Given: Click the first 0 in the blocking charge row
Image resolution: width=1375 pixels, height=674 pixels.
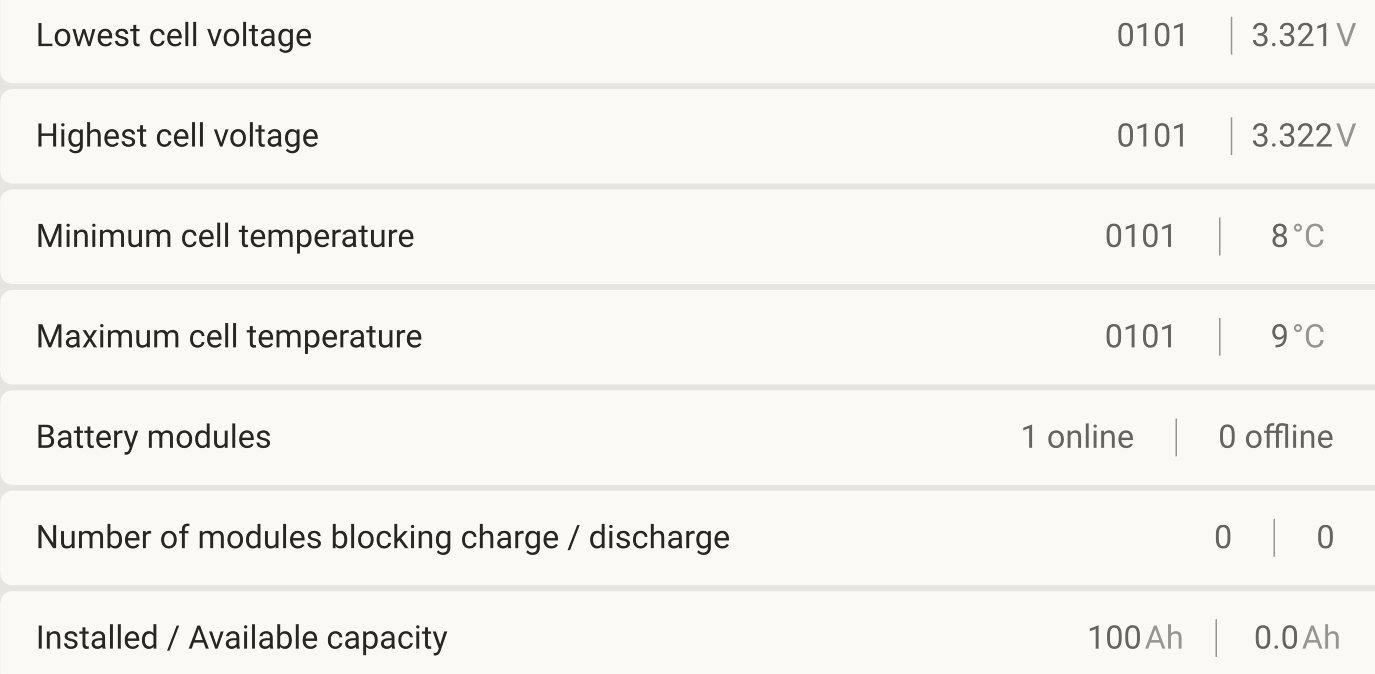Looking at the screenshot, I should 1222,537.
